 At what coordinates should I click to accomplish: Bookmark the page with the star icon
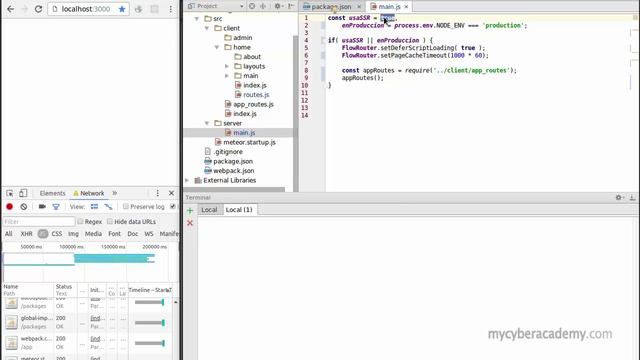pyautogui.click(x=122, y=9)
